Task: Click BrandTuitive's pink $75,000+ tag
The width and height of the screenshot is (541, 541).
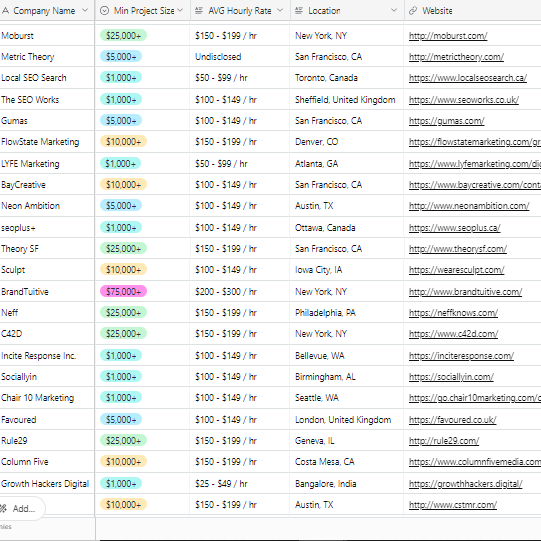Action: (124, 292)
